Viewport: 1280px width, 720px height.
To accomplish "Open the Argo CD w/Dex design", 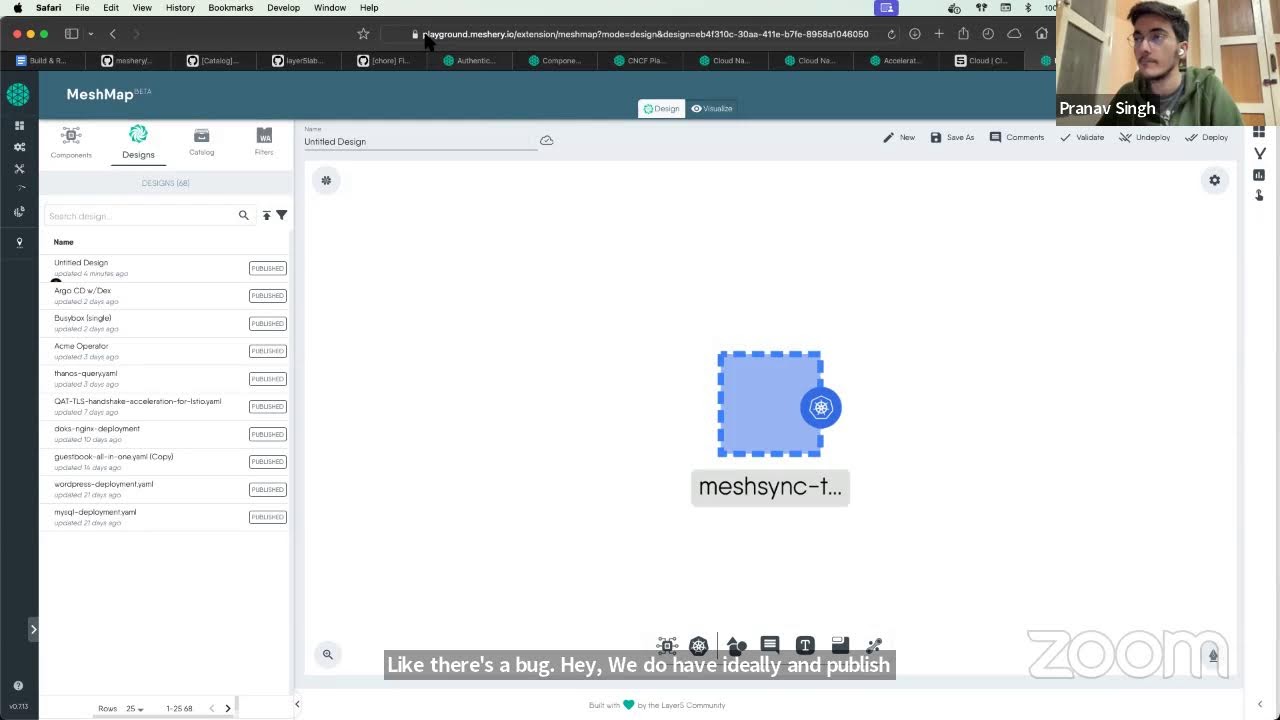I will [x=165, y=295].
